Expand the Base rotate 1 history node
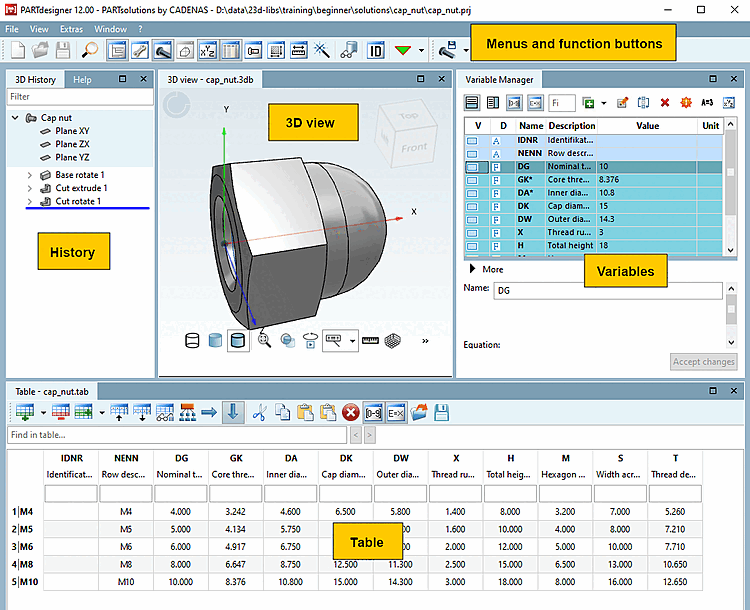Screen dimensions: 750x610 tap(30, 175)
